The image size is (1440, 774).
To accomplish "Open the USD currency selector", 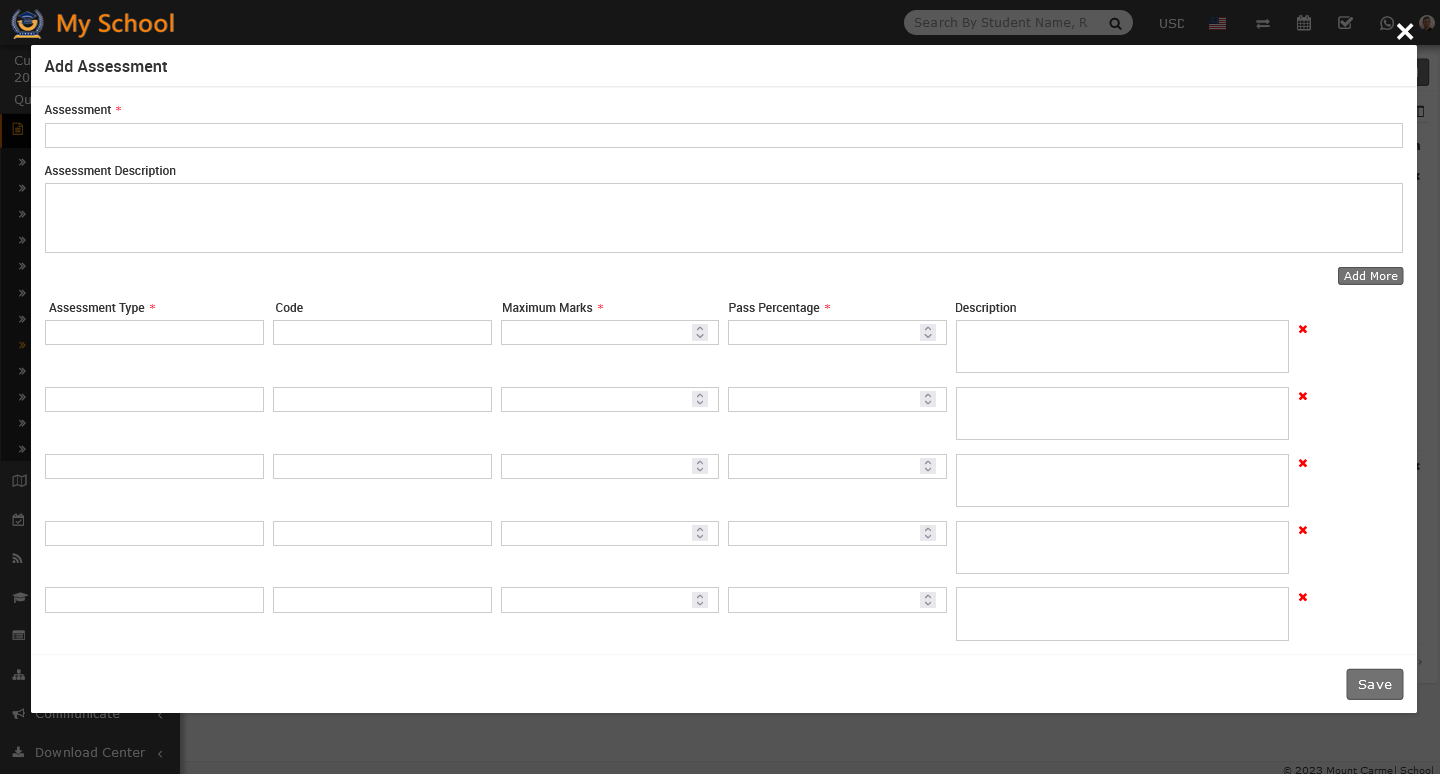I will point(1171,23).
